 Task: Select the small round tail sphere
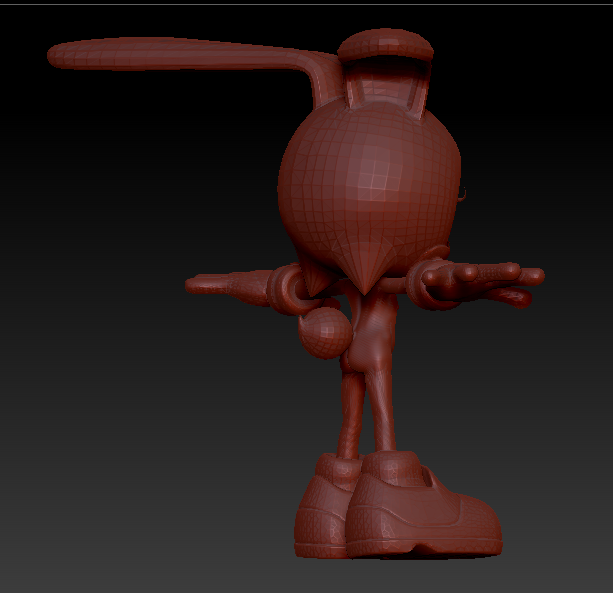tap(325, 333)
